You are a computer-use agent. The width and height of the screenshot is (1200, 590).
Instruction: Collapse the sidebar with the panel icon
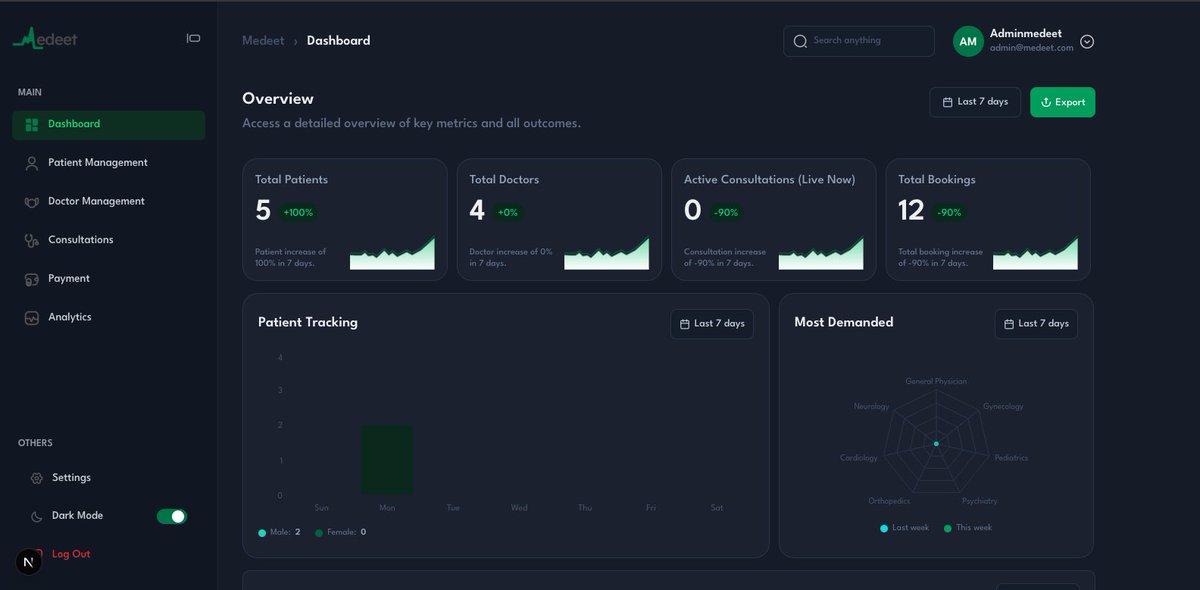point(193,38)
